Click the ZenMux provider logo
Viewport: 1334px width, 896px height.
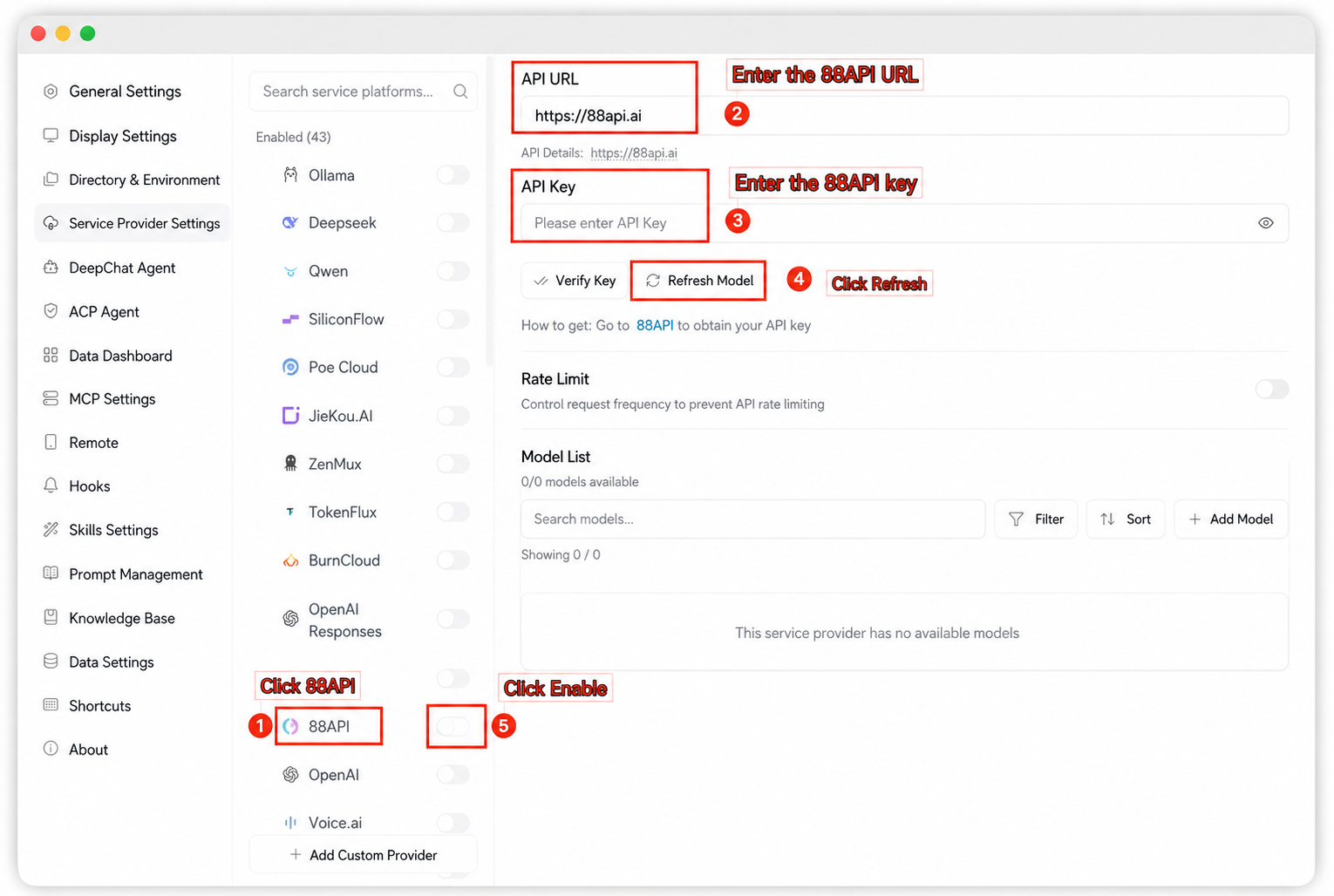coord(290,464)
